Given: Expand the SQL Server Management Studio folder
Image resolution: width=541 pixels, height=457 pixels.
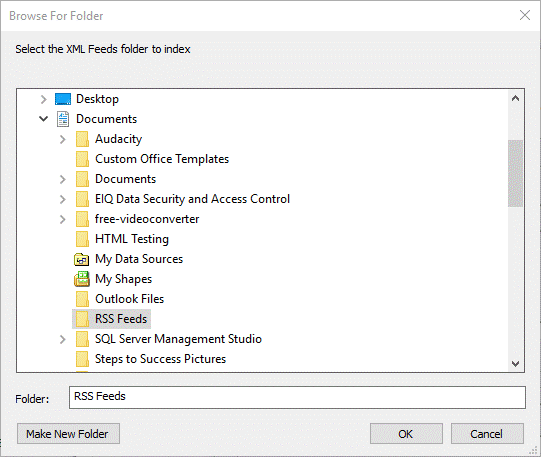Looking at the screenshot, I should pos(62,339).
